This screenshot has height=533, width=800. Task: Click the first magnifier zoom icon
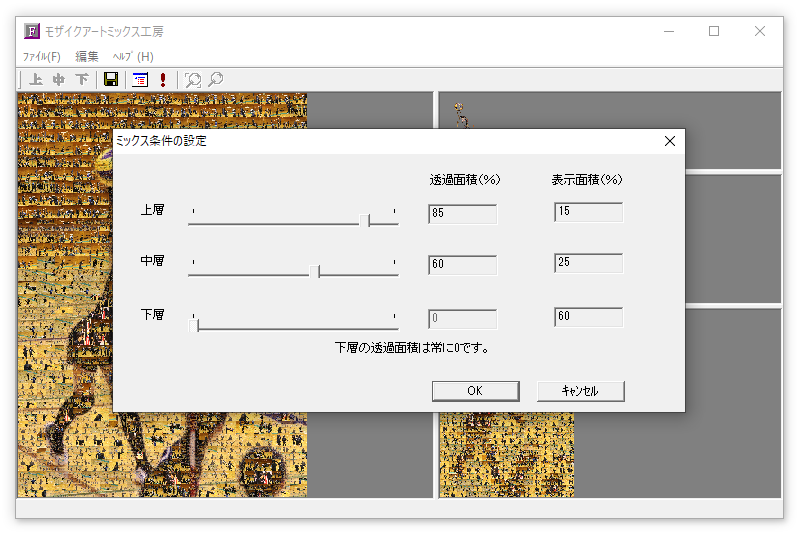point(192,79)
